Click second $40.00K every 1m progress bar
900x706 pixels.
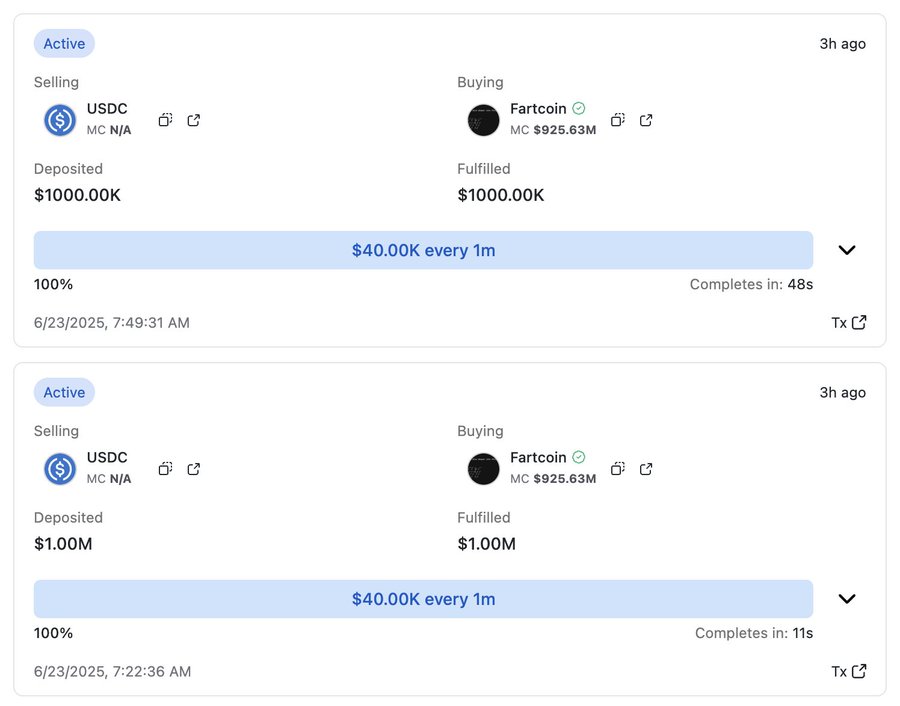click(423, 599)
